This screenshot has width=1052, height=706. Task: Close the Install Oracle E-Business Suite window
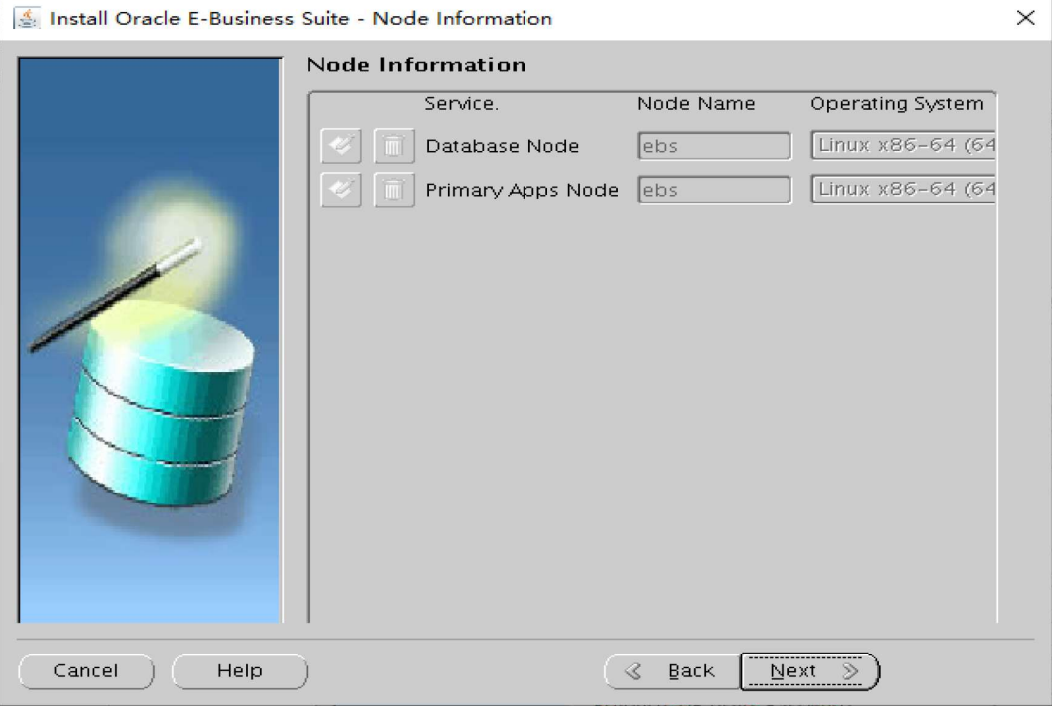point(1025,18)
